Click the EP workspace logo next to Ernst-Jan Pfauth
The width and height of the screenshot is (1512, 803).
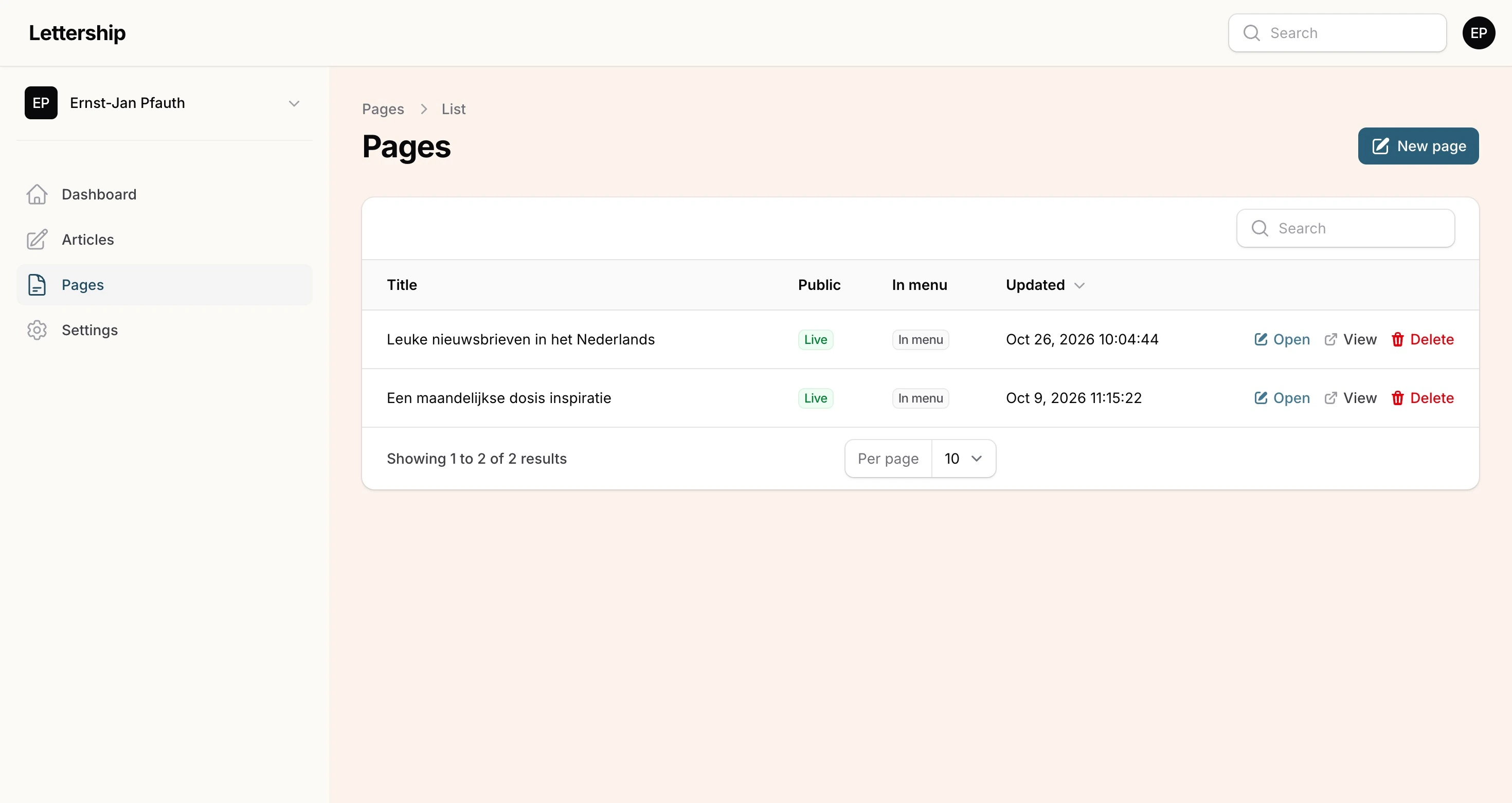pos(41,103)
